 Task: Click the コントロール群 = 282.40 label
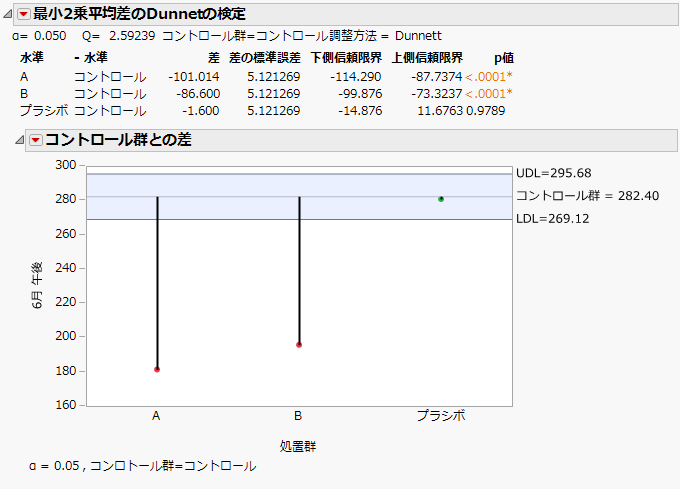(x=588, y=196)
